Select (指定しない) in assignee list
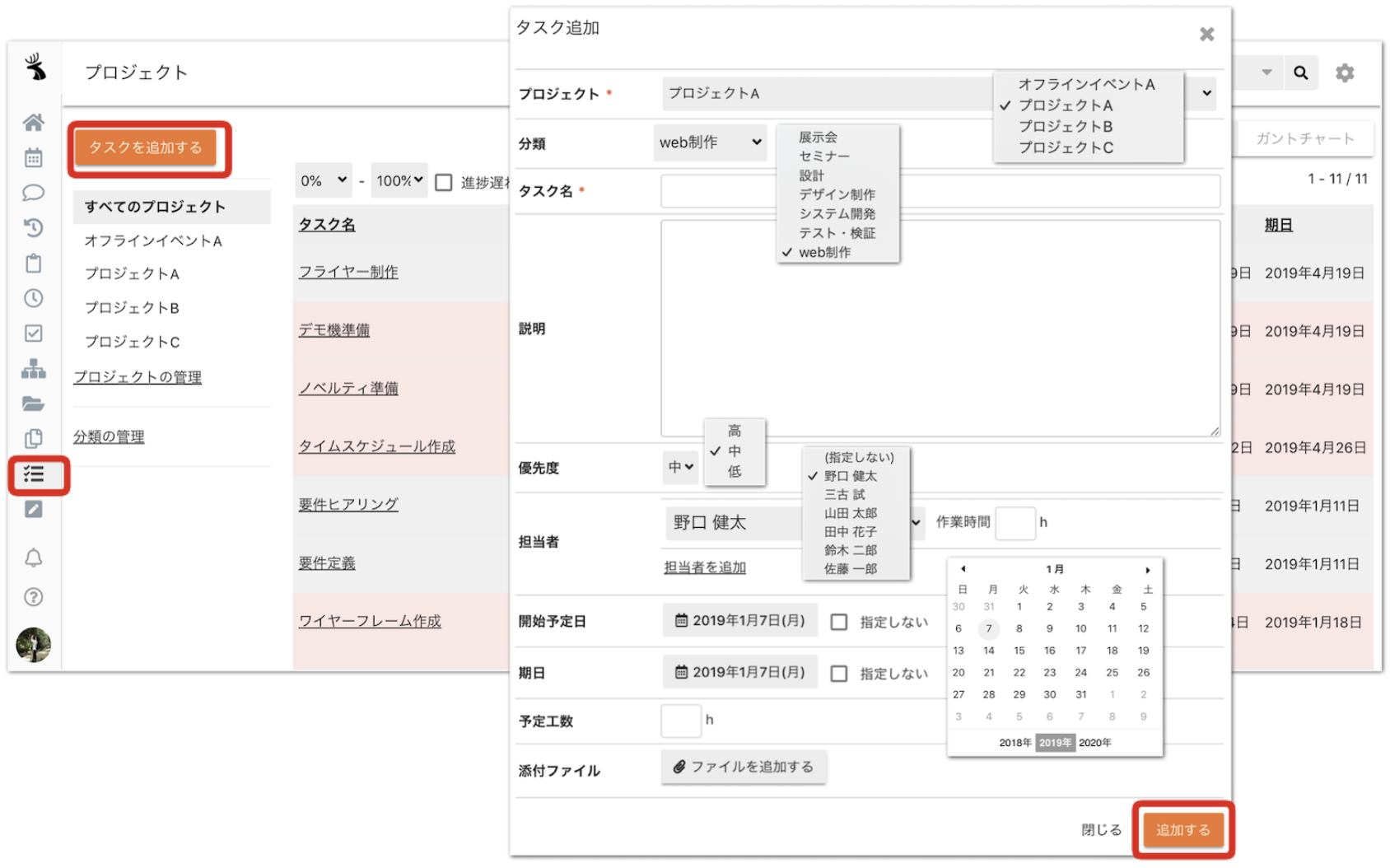This screenshot has width=1390, height=868. coord(859,457)
